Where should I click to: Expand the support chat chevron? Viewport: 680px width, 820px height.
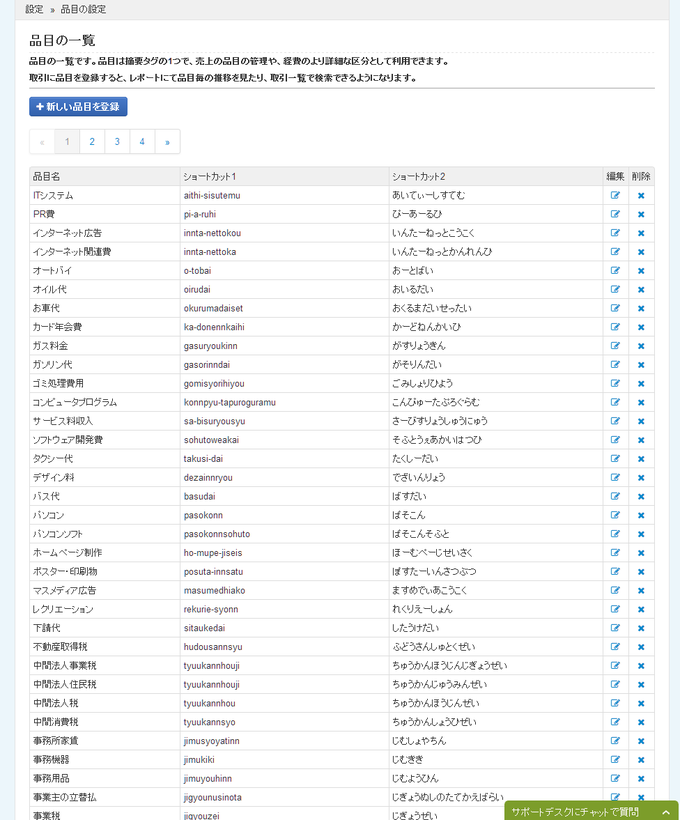coord(666,812)
